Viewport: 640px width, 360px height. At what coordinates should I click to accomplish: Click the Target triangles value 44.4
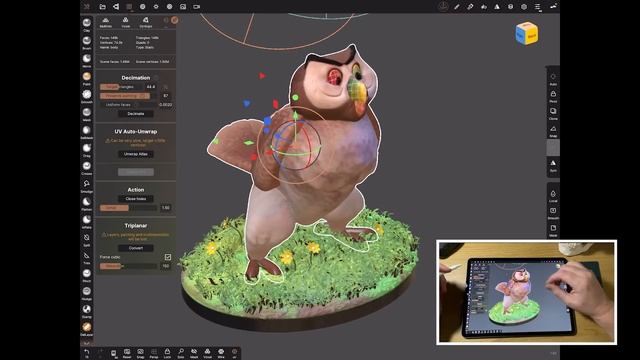click(151, 87)
